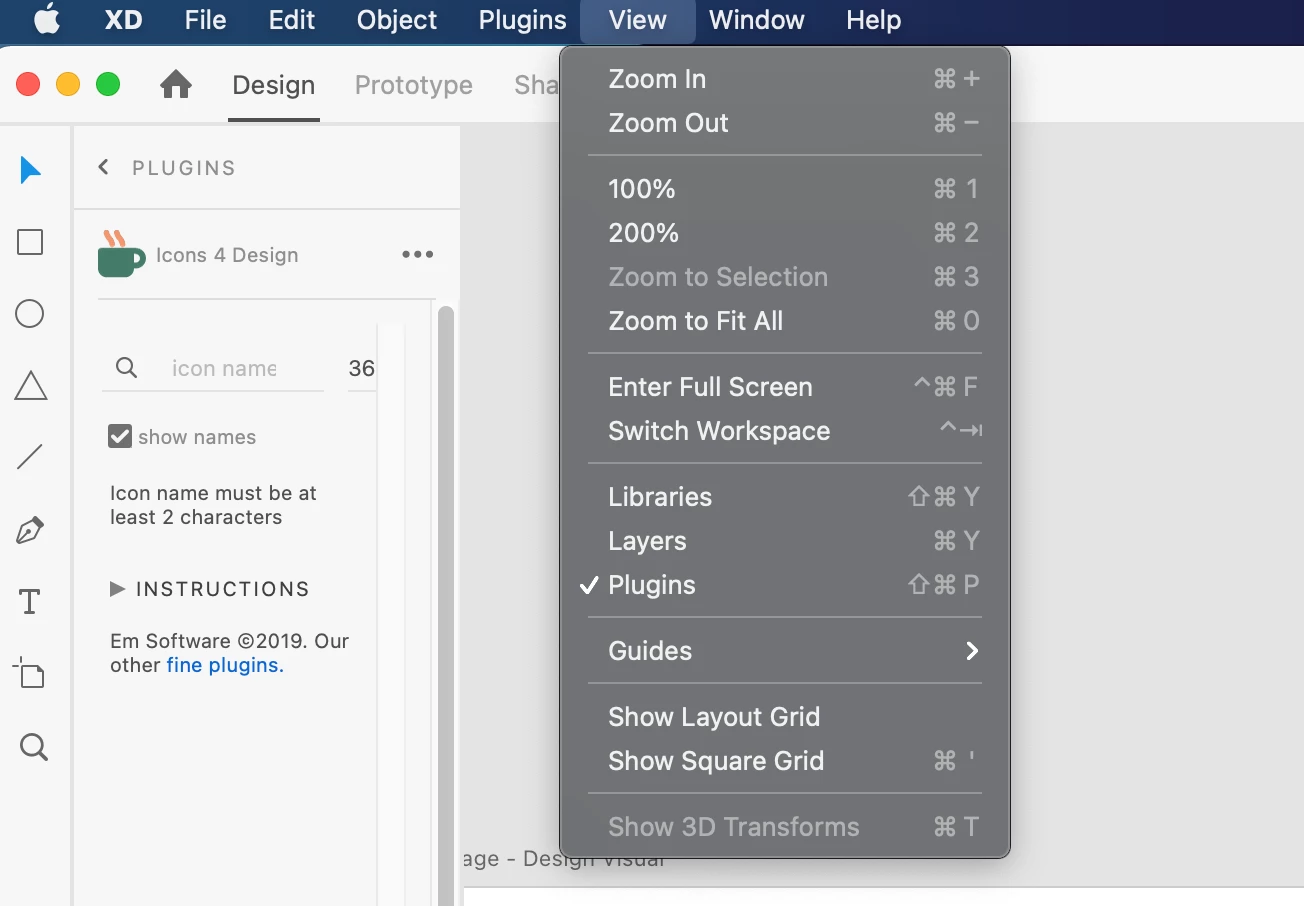Select the arrow Select tool
This screenshot has width=1304, height=906.
(30, 170)
